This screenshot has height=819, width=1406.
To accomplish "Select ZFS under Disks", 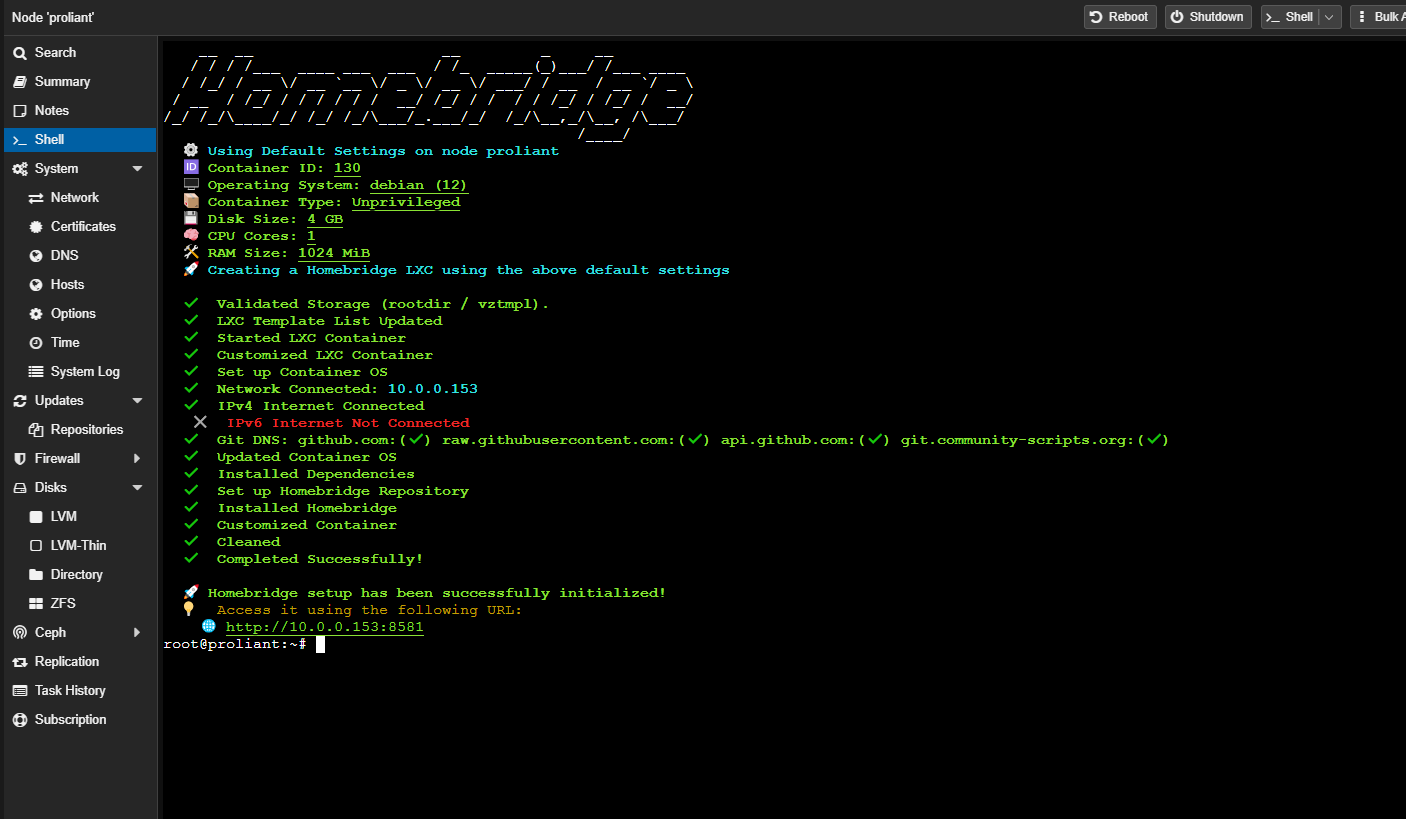I will coord(63,604).
